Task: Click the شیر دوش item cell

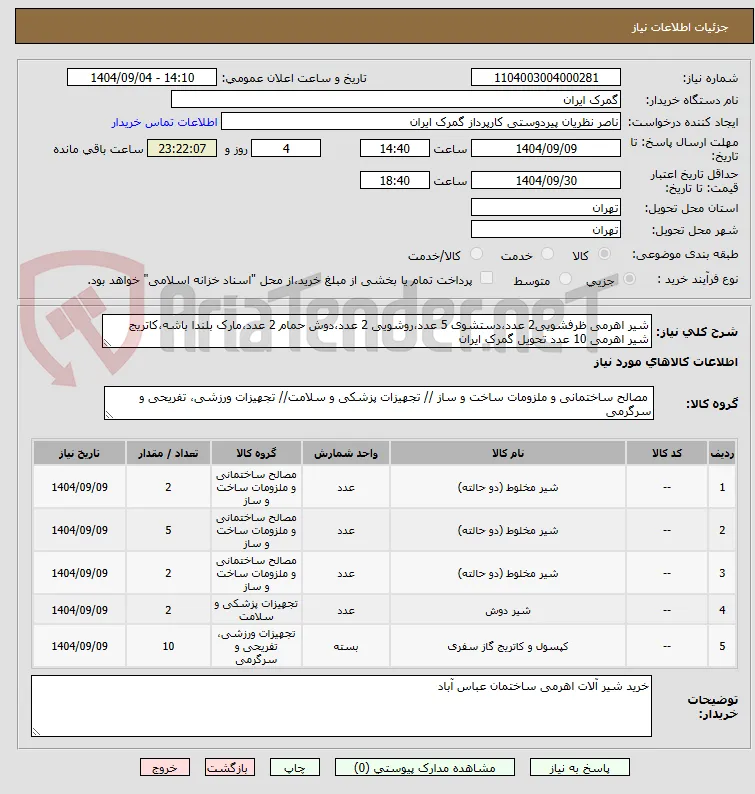Action: pyautogui.click(x=507, y=610)
